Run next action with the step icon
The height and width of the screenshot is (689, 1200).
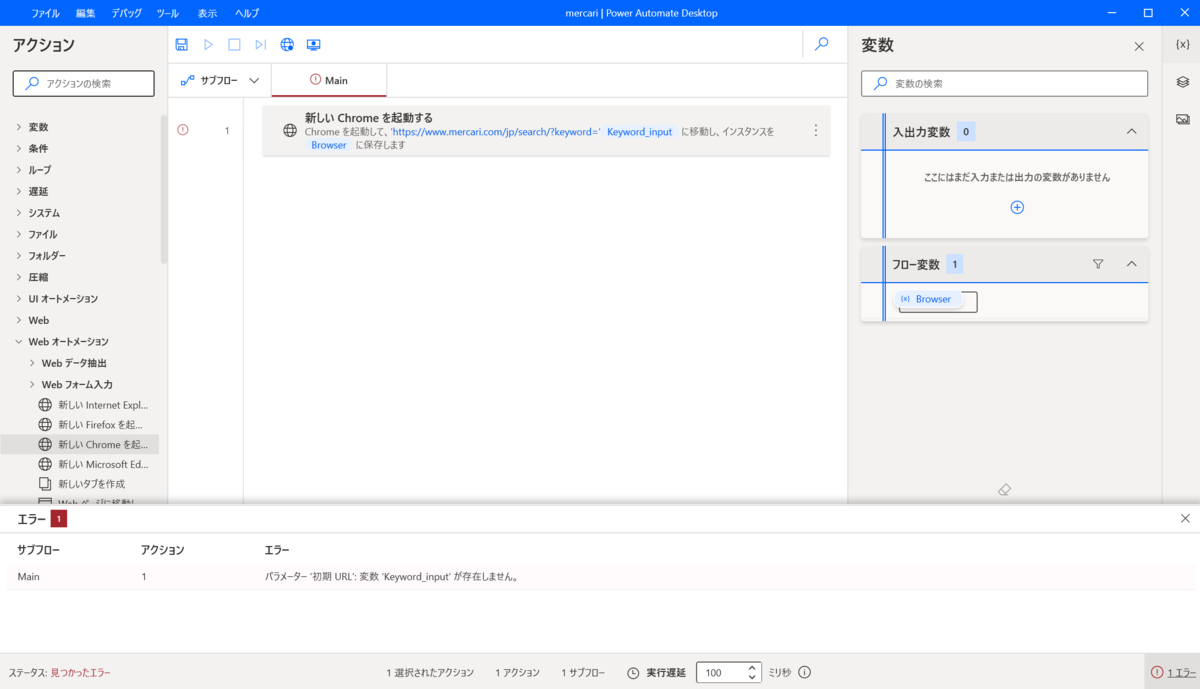[260, 44]
